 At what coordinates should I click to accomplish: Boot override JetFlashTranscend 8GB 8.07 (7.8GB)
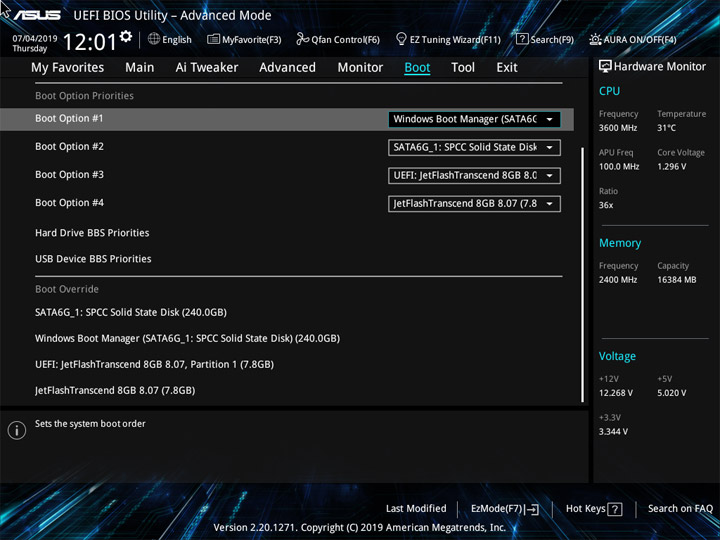click(x=115, y=390)
